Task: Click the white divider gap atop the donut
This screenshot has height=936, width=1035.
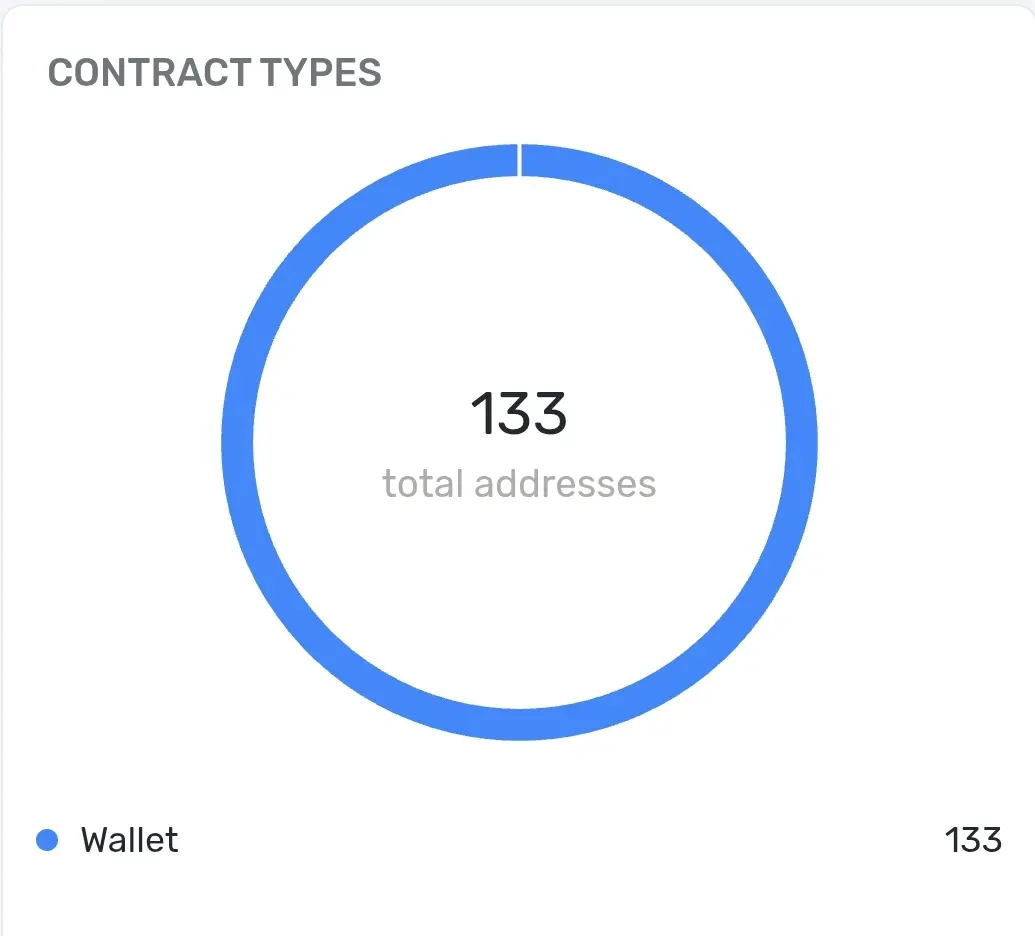Action: coord(519,160)
